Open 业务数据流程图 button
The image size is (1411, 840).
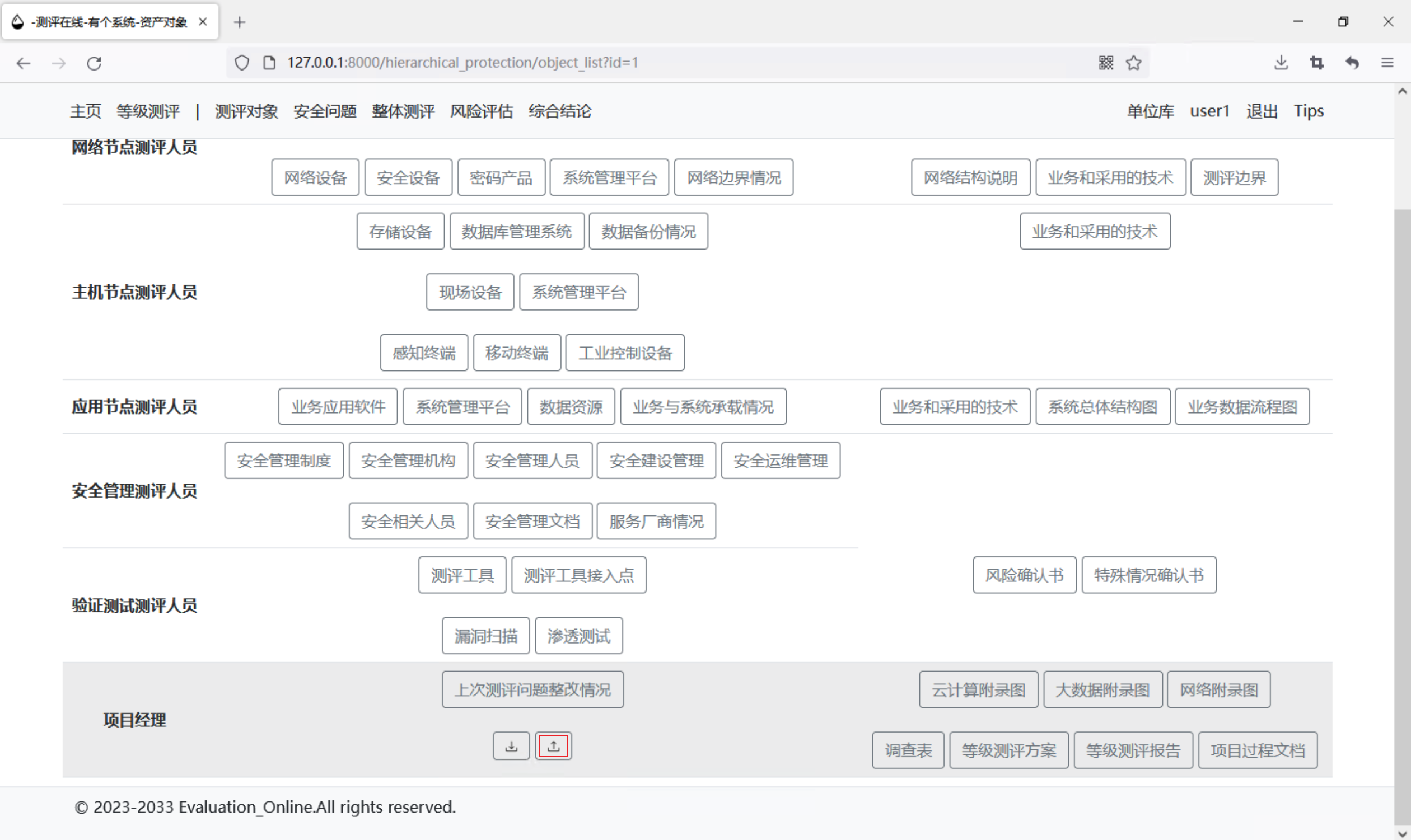coord(1242,406)
